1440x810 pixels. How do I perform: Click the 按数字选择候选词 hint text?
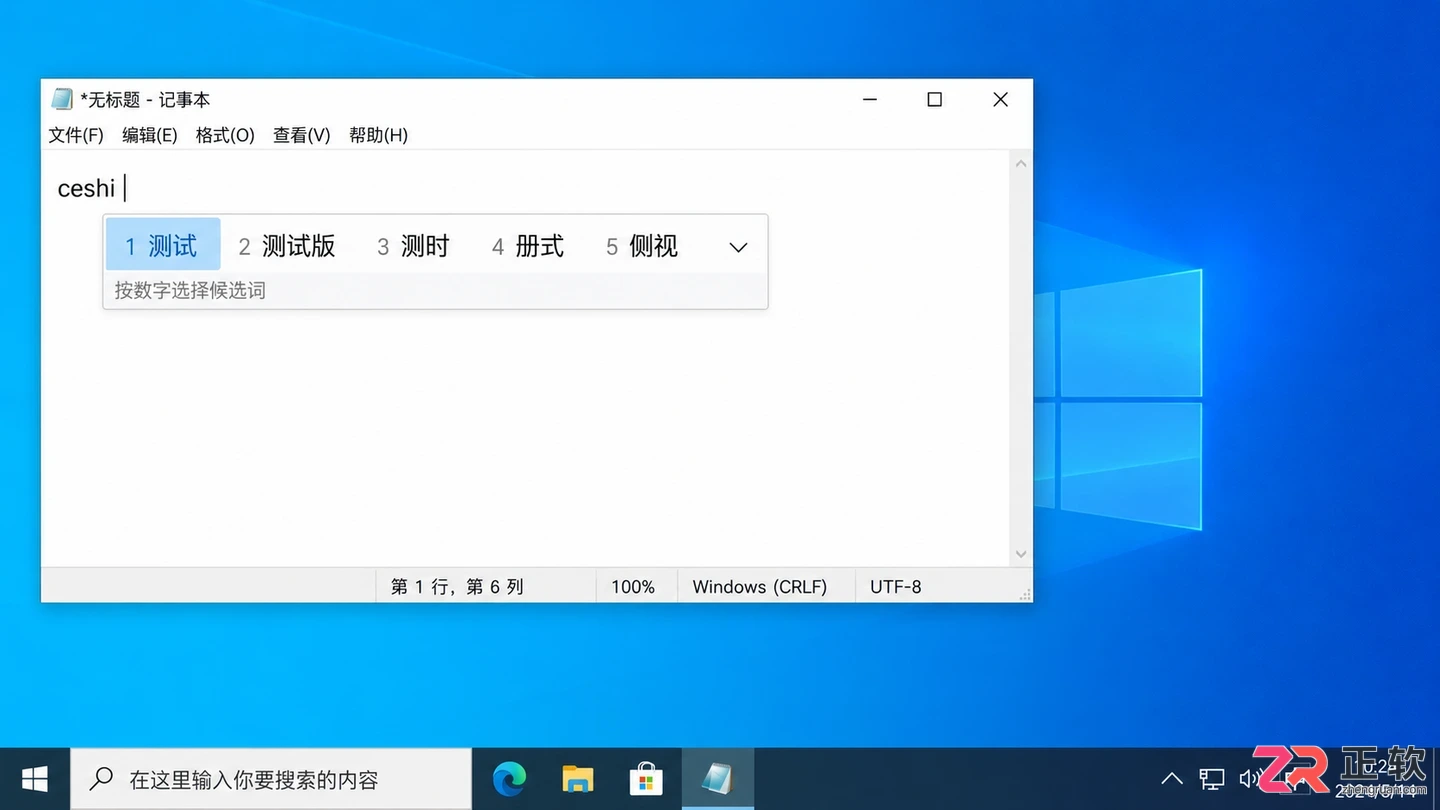(190, 291)
